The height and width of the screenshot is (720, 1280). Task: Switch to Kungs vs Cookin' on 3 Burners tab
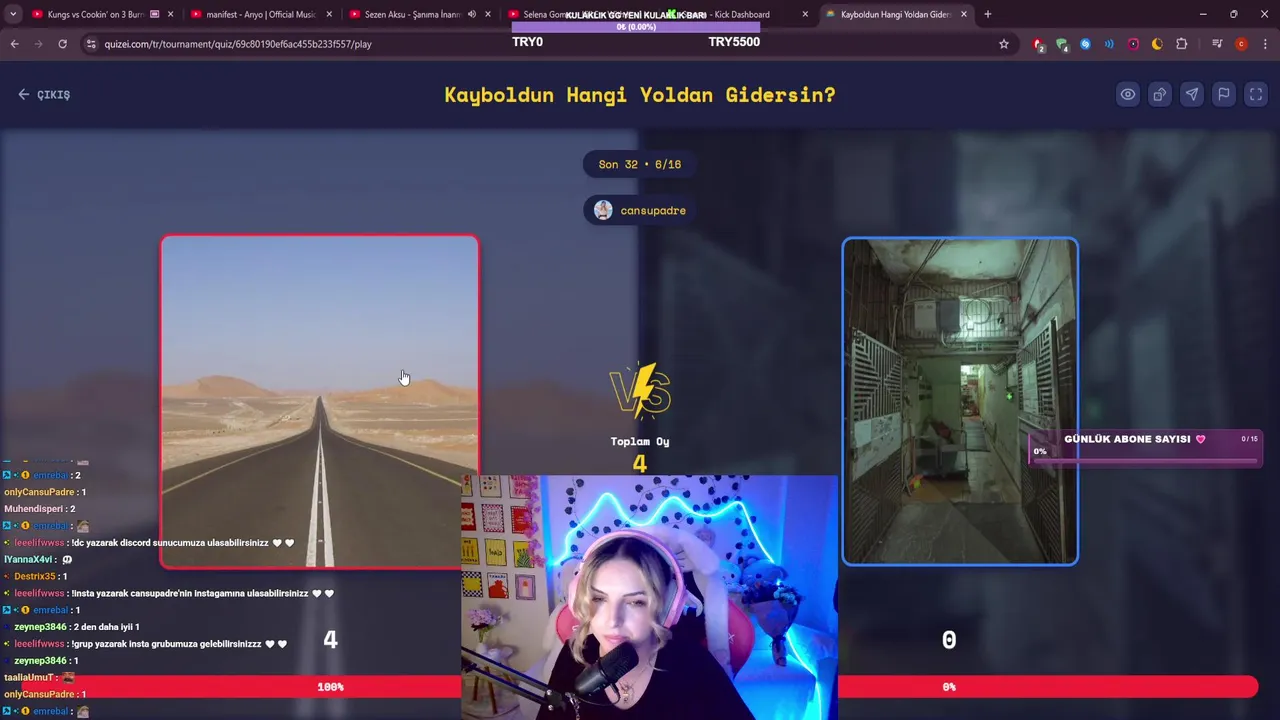[96, 14]
